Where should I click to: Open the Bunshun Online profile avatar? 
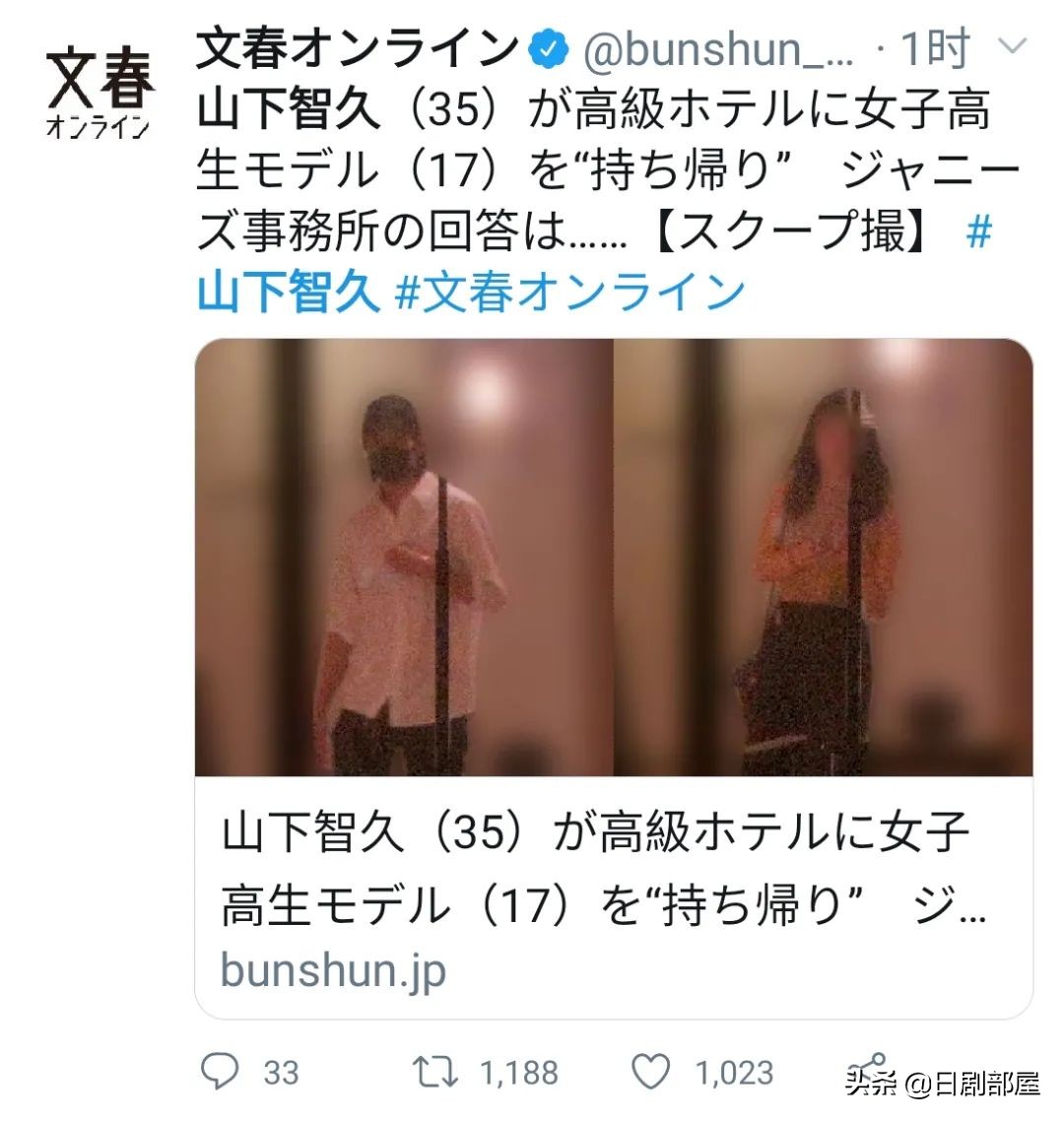pyautogui.click(x=100, y=92)
